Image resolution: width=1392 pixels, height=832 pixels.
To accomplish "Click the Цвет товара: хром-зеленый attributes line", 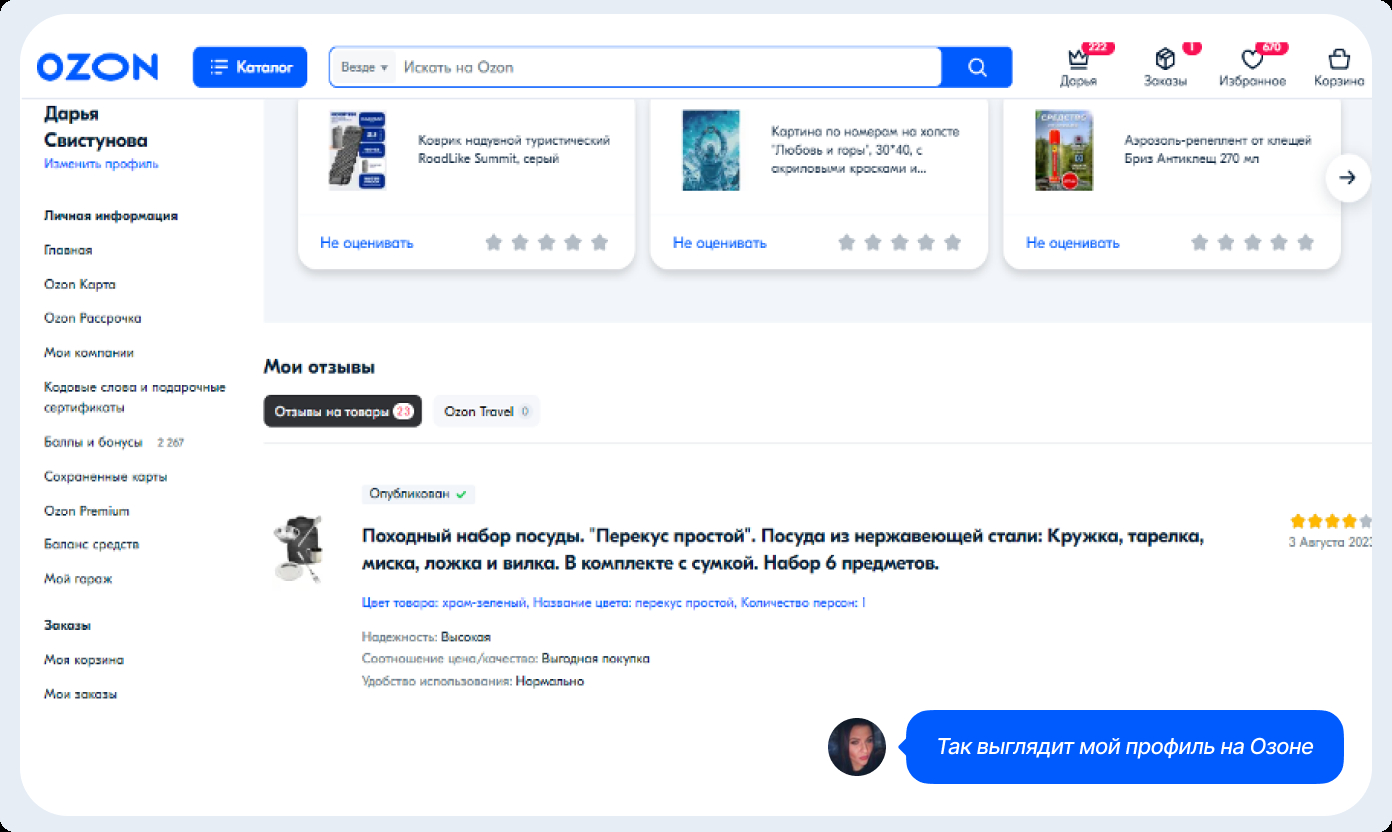I will [613, 603].
